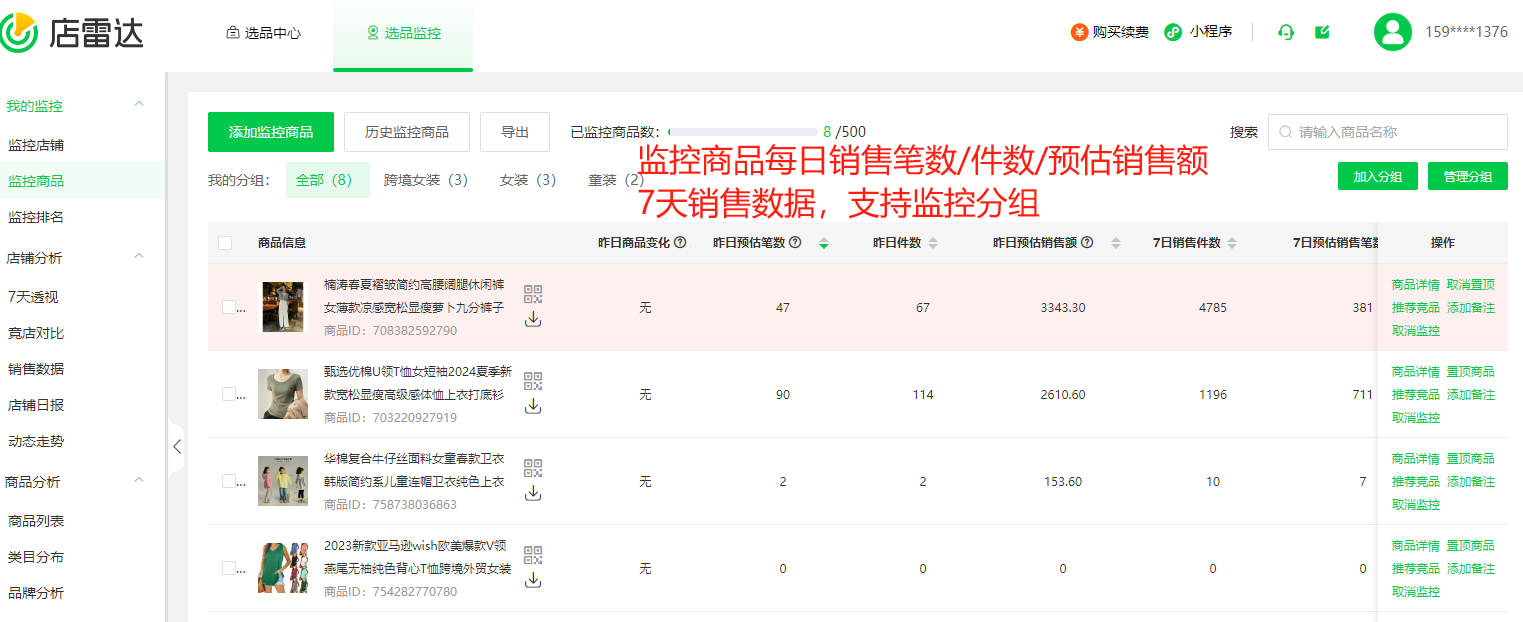
Task: Collapse the left sidebar via the chevron handle
Action: coord(177,447)
